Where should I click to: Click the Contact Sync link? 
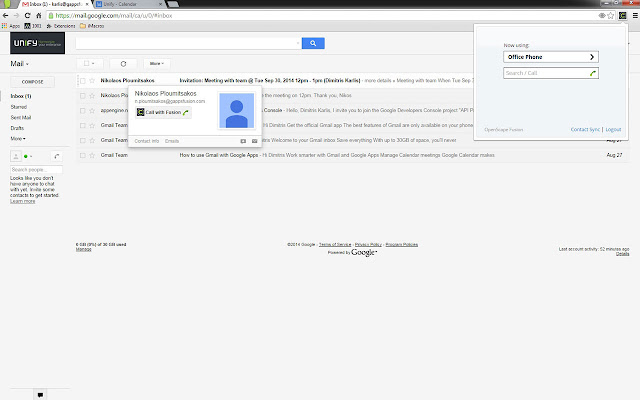coord(585,129)
